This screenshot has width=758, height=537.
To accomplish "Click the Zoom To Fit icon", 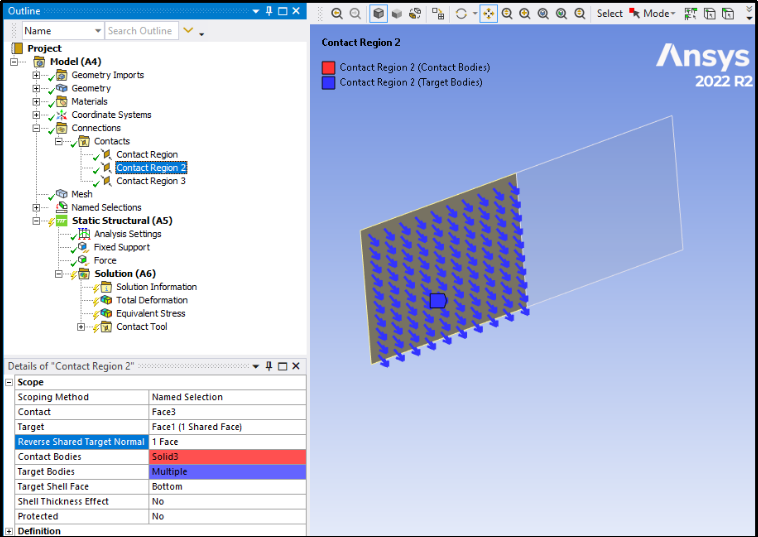I will [x=543, y=14].
